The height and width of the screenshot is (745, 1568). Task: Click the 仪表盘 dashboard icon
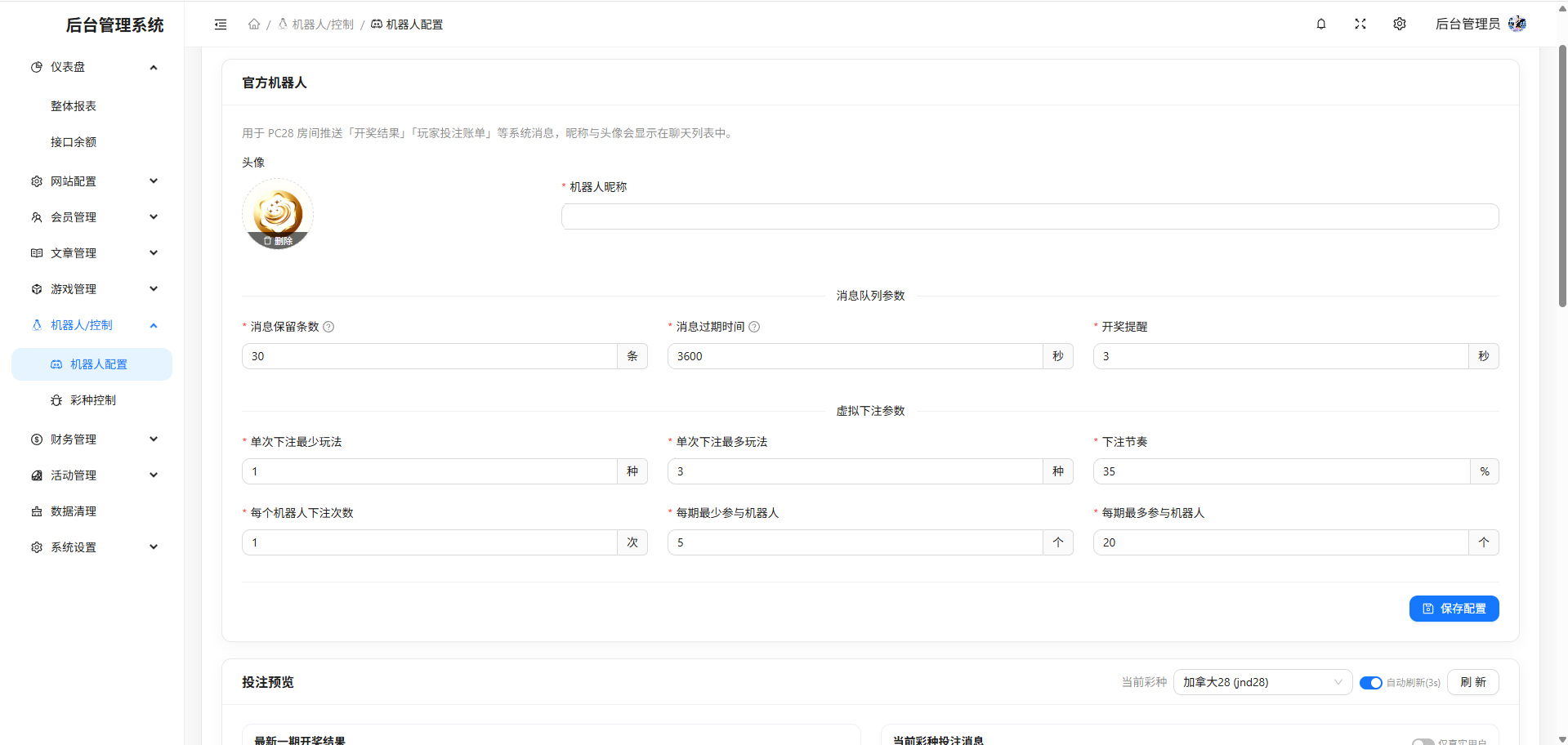pos(37,67)
